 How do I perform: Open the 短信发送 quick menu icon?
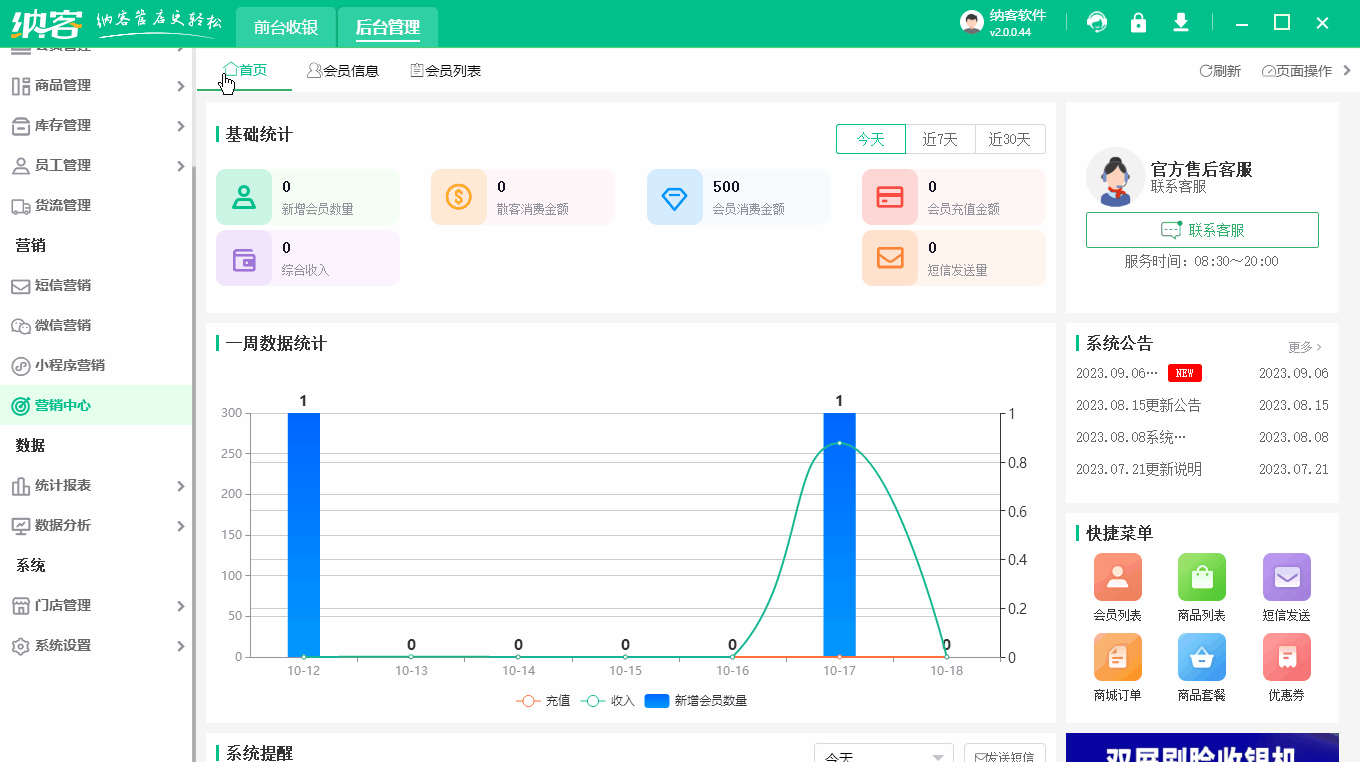1286,578
